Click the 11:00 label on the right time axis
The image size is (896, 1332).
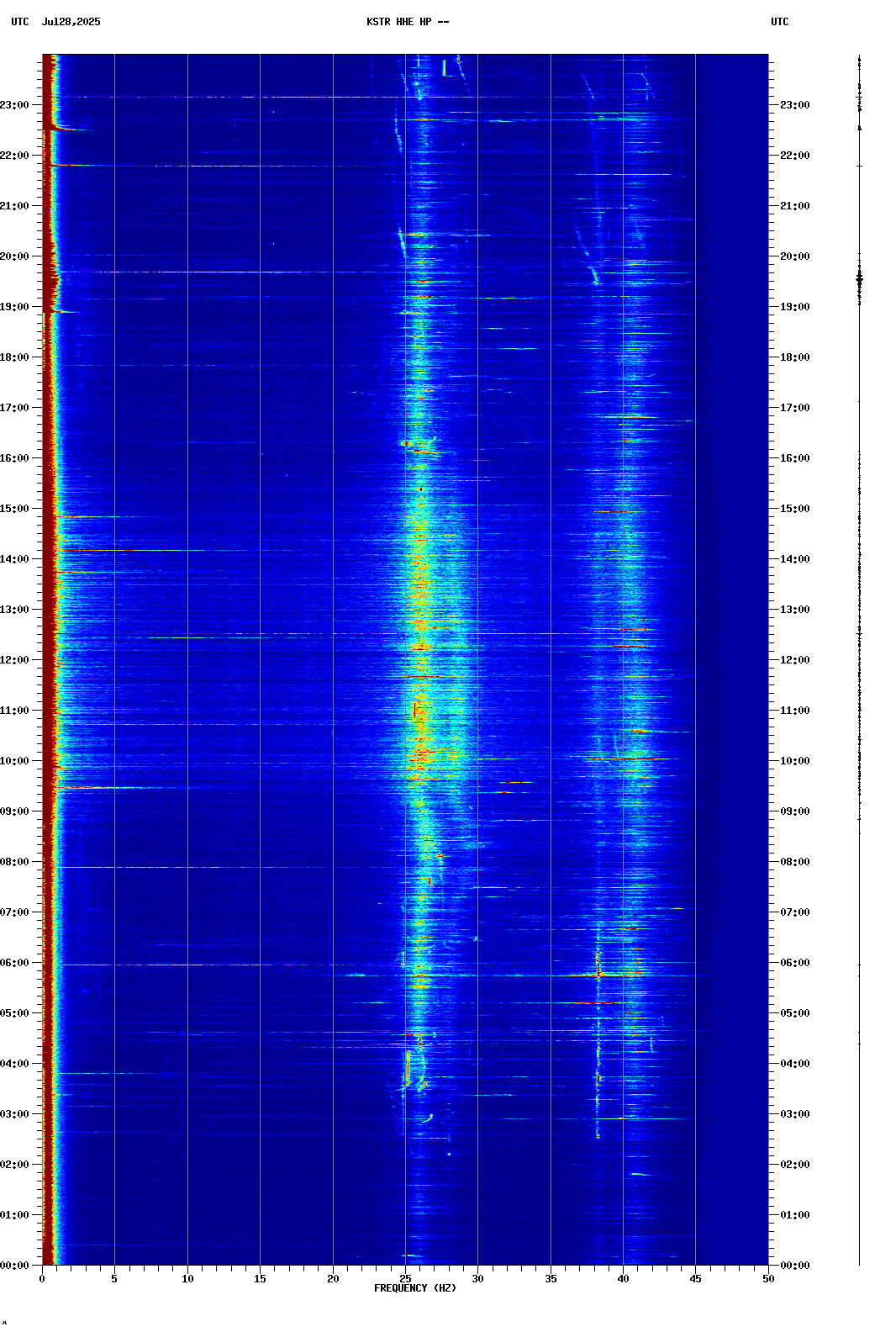click(795, 711)
